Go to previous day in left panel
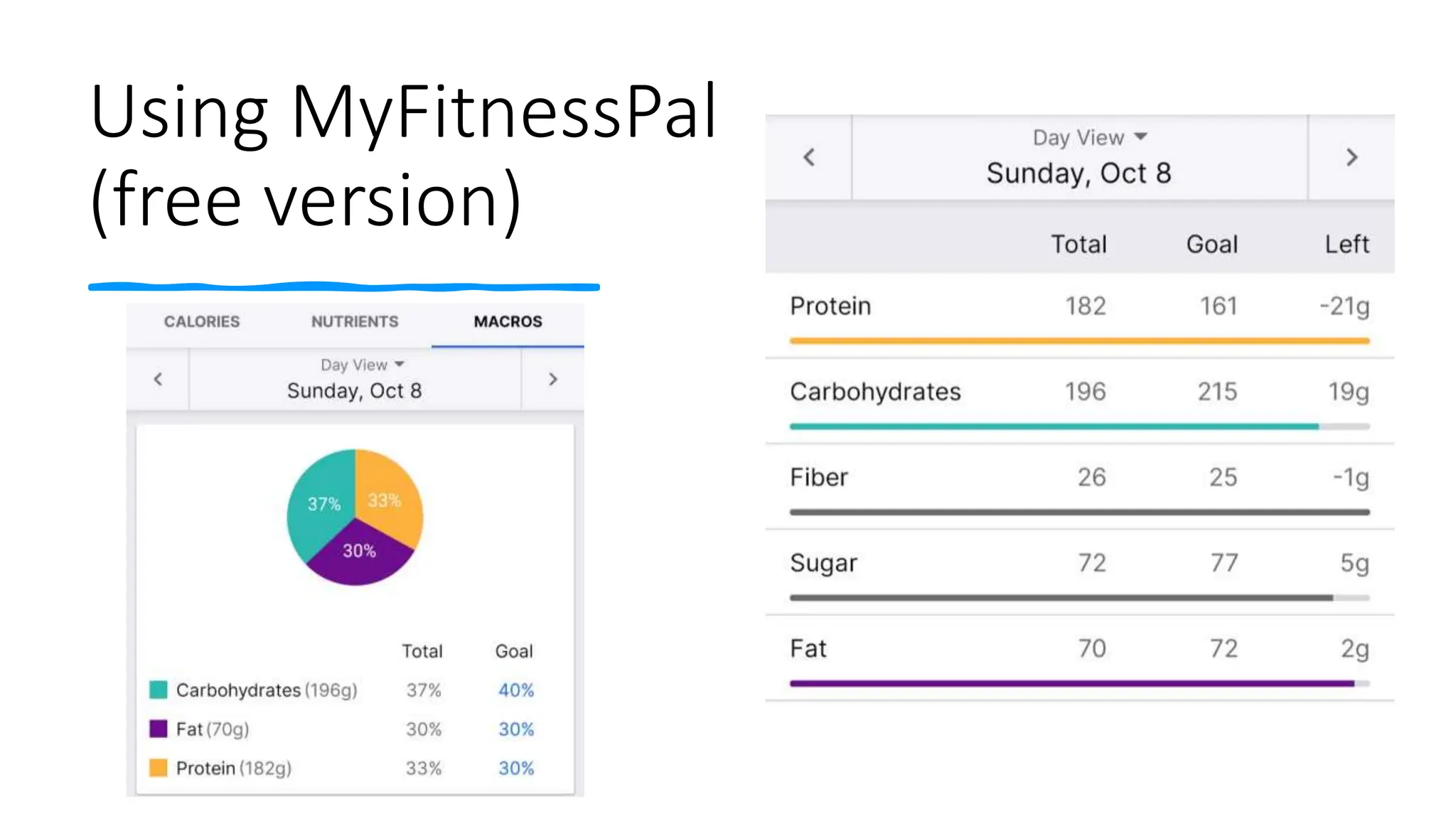This screenshot has width=1456, height=819. (158, 380)
